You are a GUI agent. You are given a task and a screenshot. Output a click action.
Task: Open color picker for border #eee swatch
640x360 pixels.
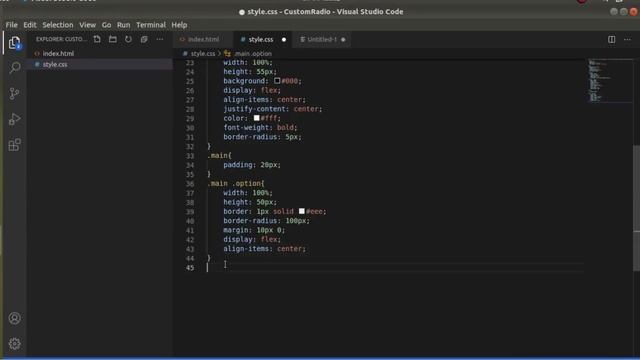302,211
